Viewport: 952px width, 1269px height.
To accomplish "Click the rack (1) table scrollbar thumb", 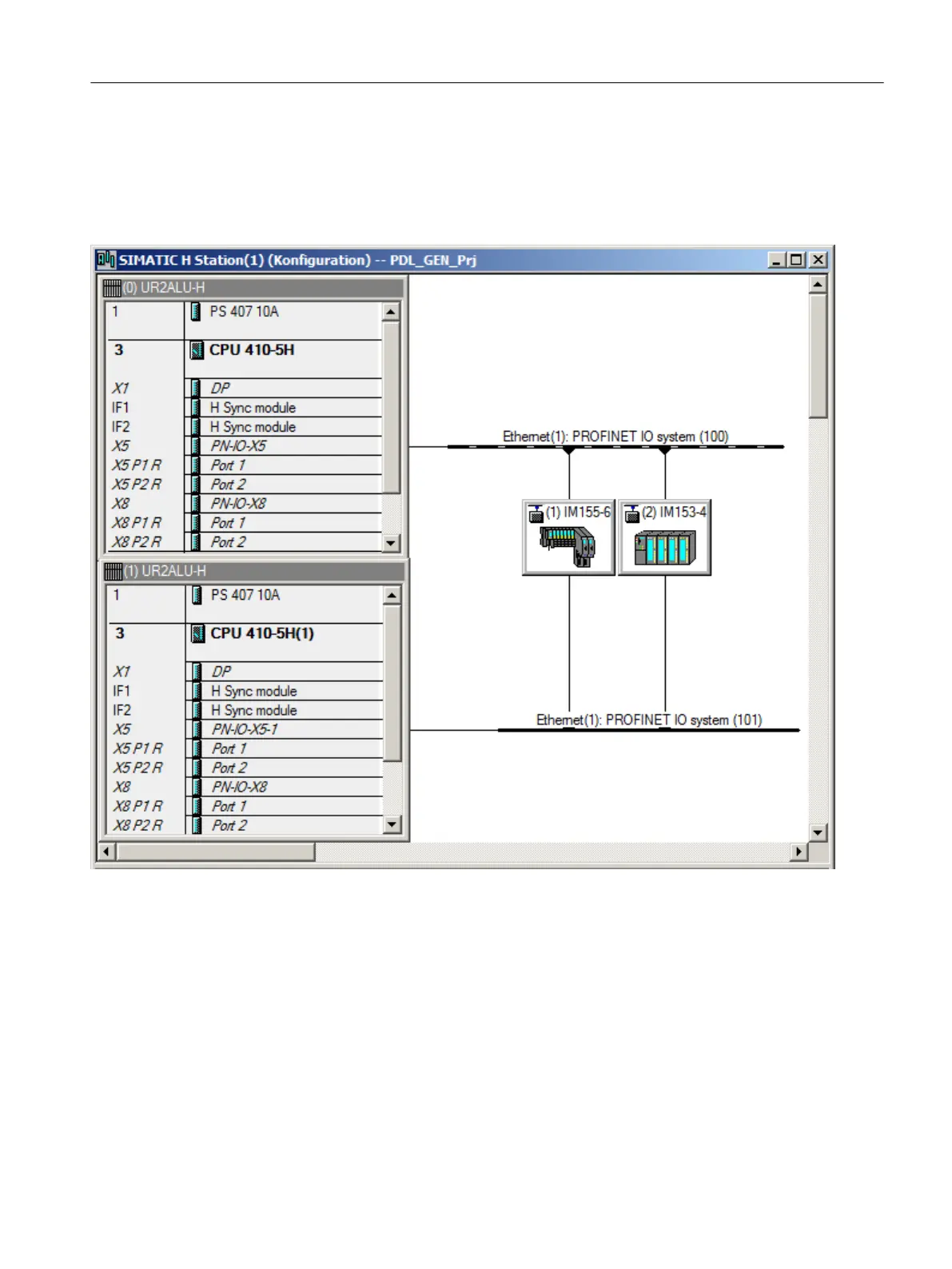I will (392, 684).
